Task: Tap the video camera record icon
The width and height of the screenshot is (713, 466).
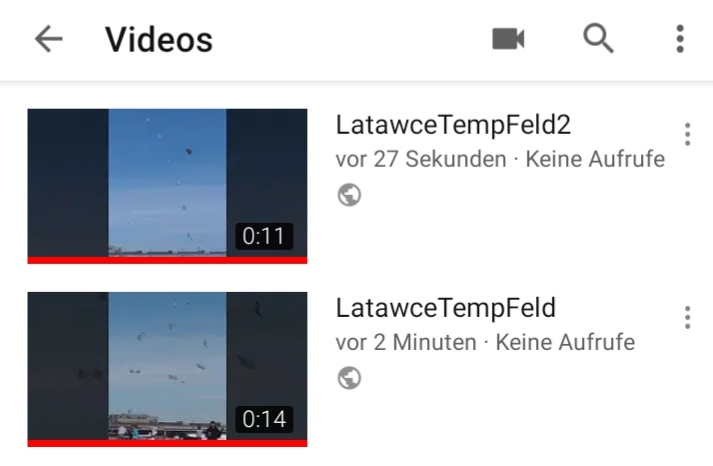Action: pos(508,39)
